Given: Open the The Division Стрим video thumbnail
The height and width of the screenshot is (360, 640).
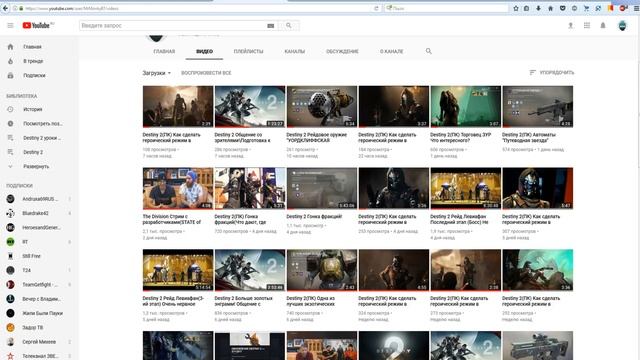Looking at the screenshot, I should [178, 188].
